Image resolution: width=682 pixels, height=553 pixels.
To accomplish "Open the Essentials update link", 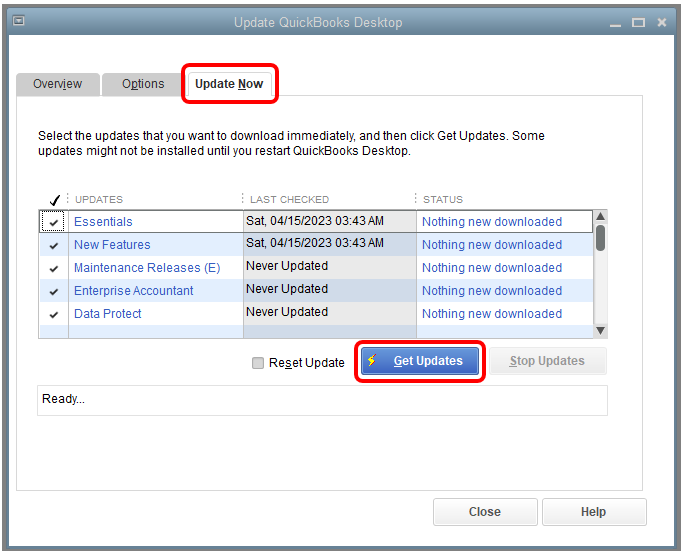I will click(x=103, y=222).
